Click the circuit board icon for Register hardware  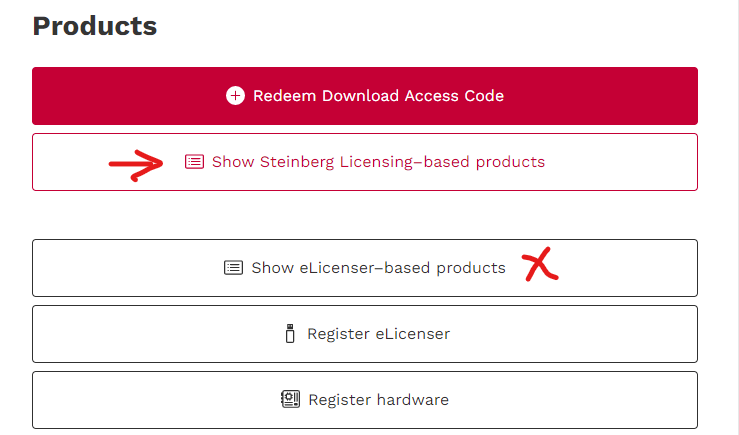(290, 400)
